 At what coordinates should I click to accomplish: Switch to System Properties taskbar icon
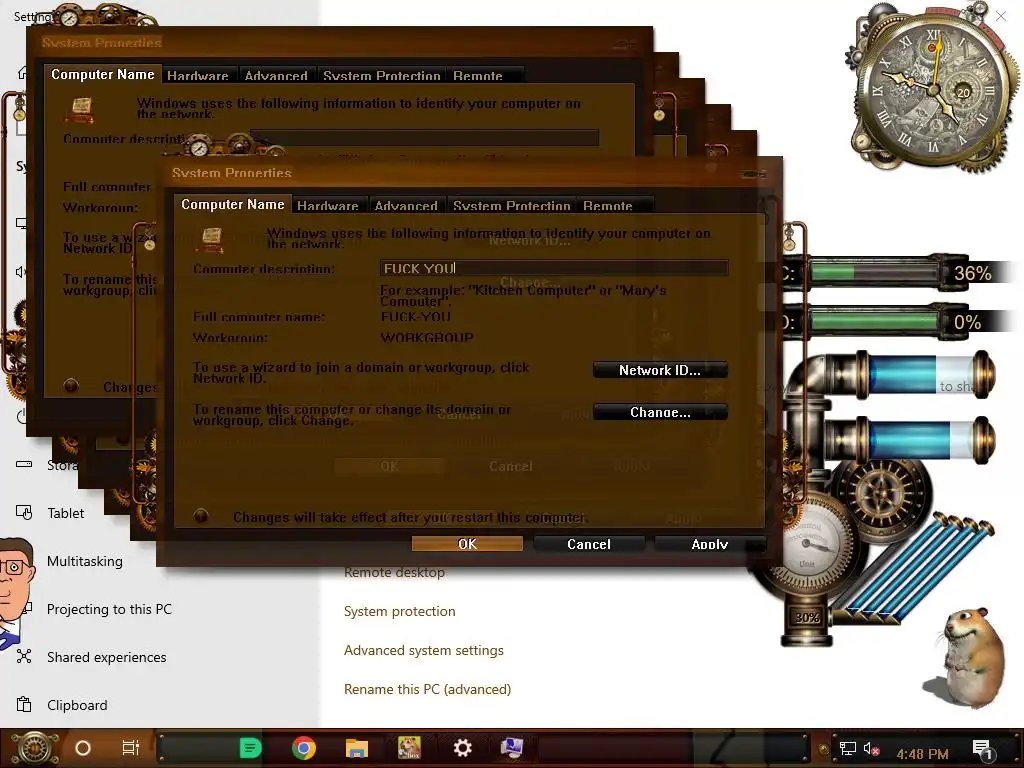click(x=512, y=748)
